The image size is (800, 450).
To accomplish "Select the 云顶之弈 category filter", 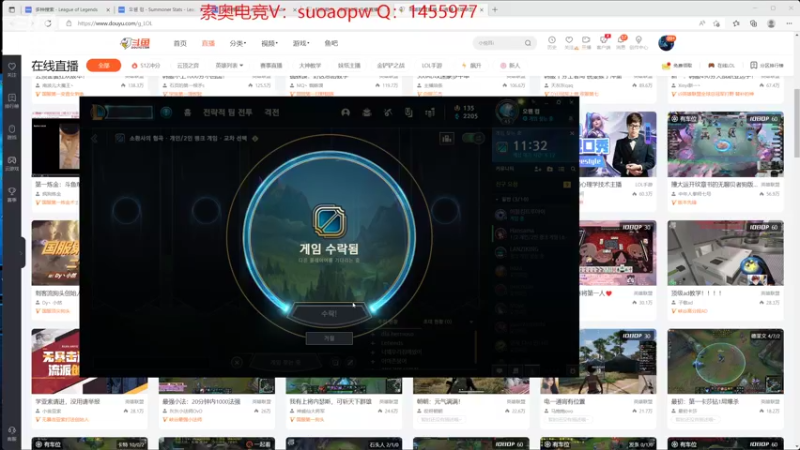I will 188,65.
